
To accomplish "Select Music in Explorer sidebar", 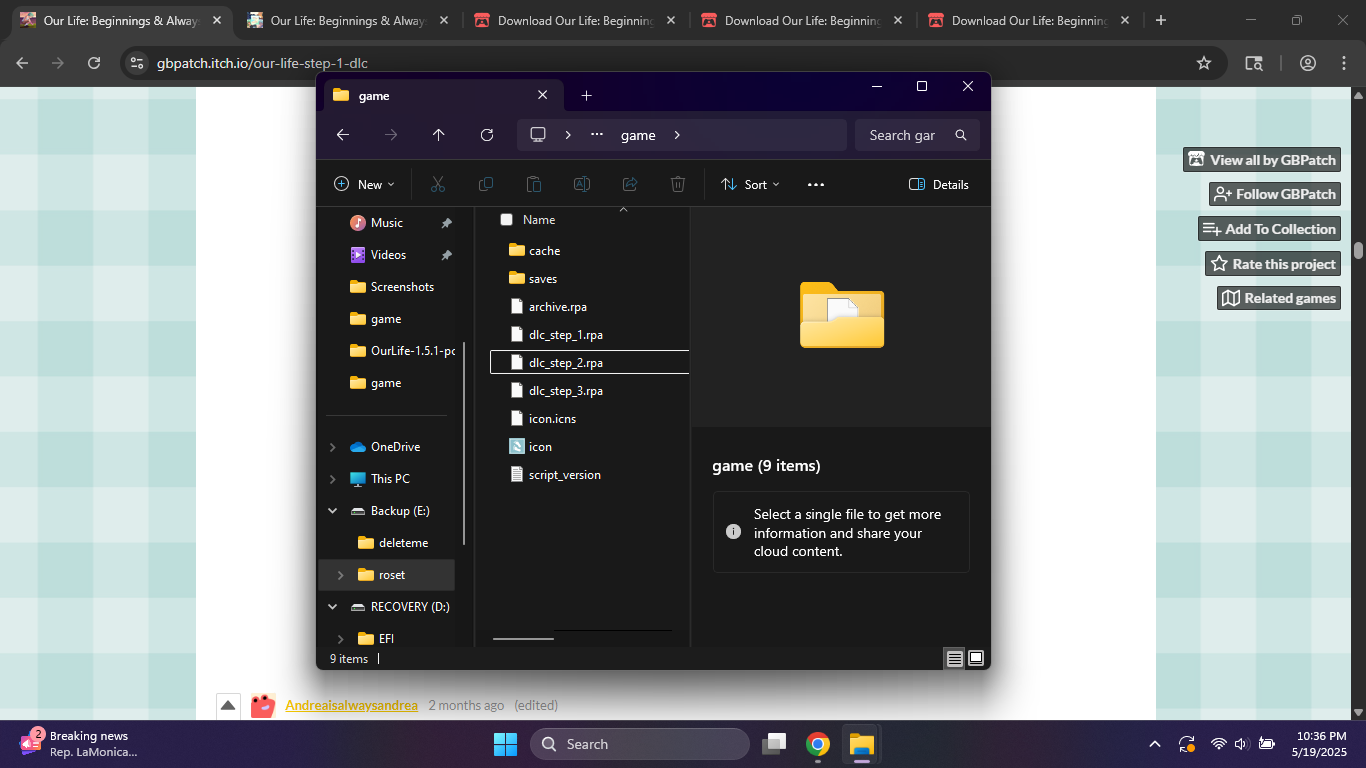I will (x=388, y=223).
